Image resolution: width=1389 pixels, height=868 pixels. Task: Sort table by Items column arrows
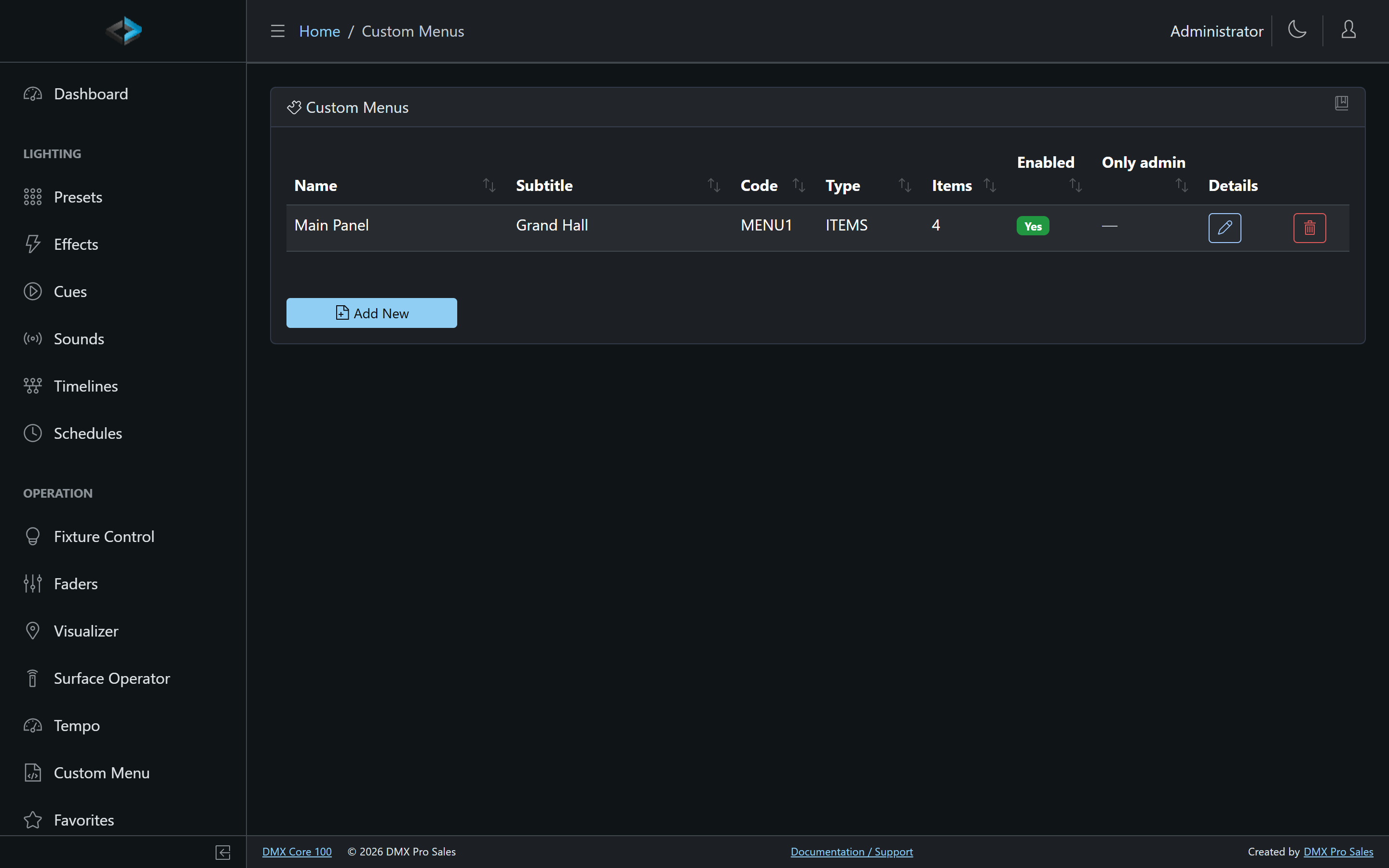[990, 186]
